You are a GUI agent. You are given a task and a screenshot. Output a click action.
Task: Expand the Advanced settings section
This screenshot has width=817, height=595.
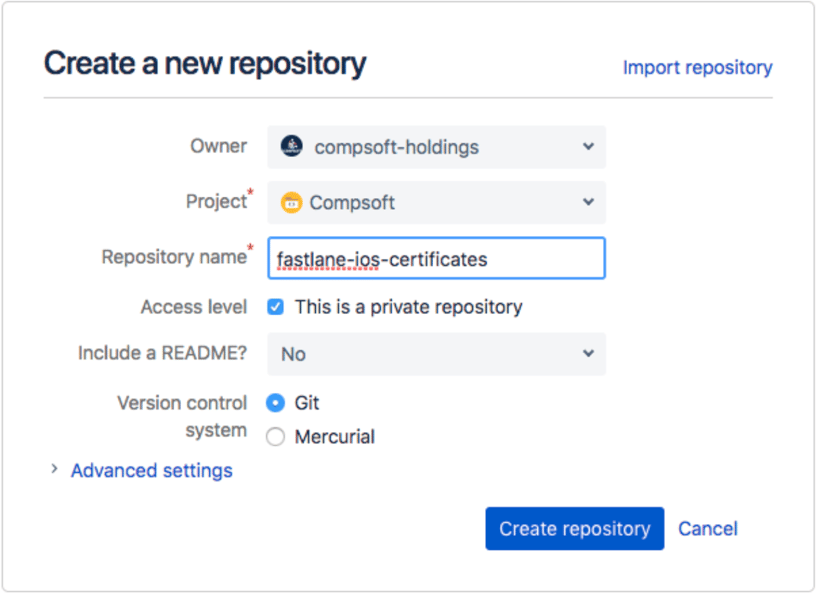[151, 470]
